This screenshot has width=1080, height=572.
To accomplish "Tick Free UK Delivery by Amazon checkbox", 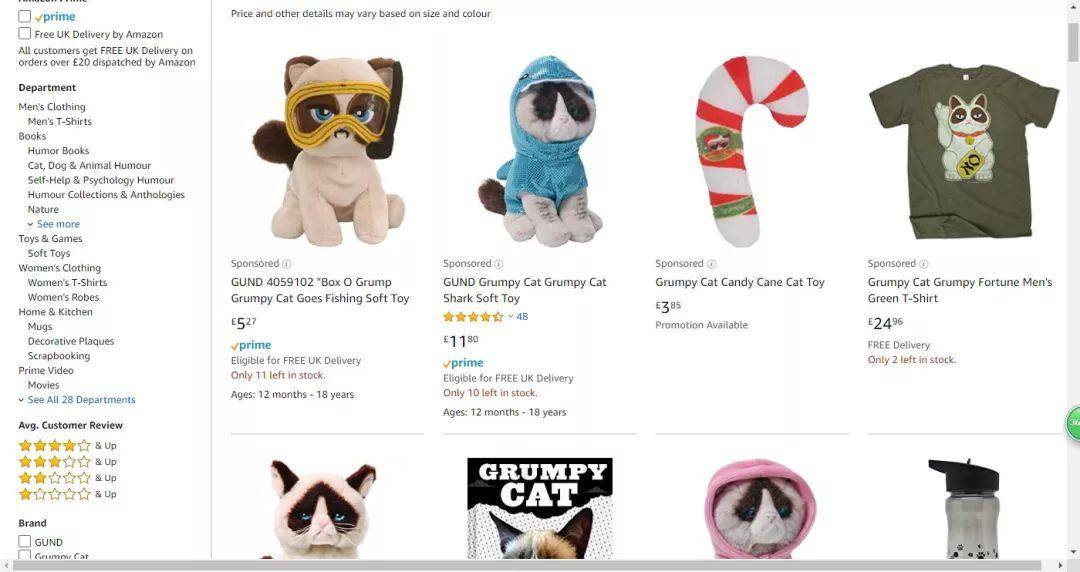I will click(25, 34).
